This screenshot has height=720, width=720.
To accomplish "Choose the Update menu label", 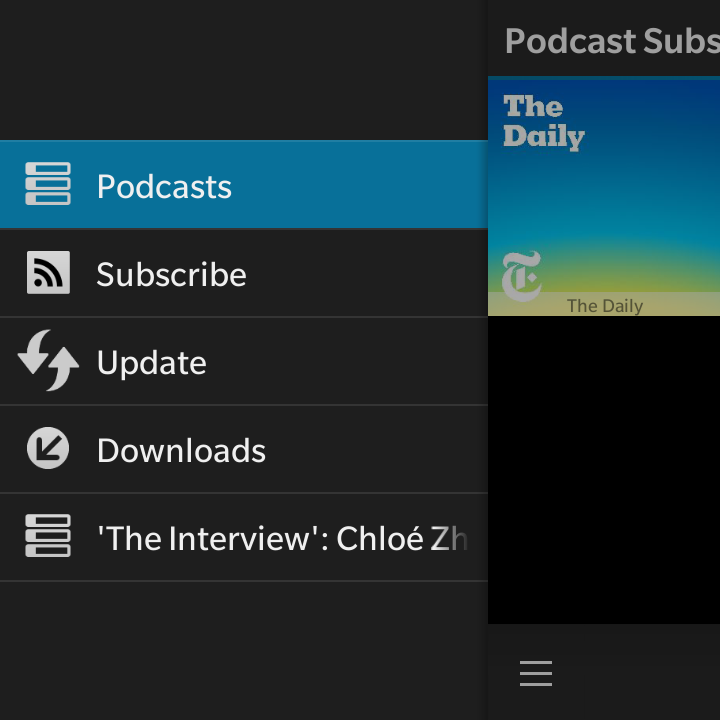I will coord(152,363).
